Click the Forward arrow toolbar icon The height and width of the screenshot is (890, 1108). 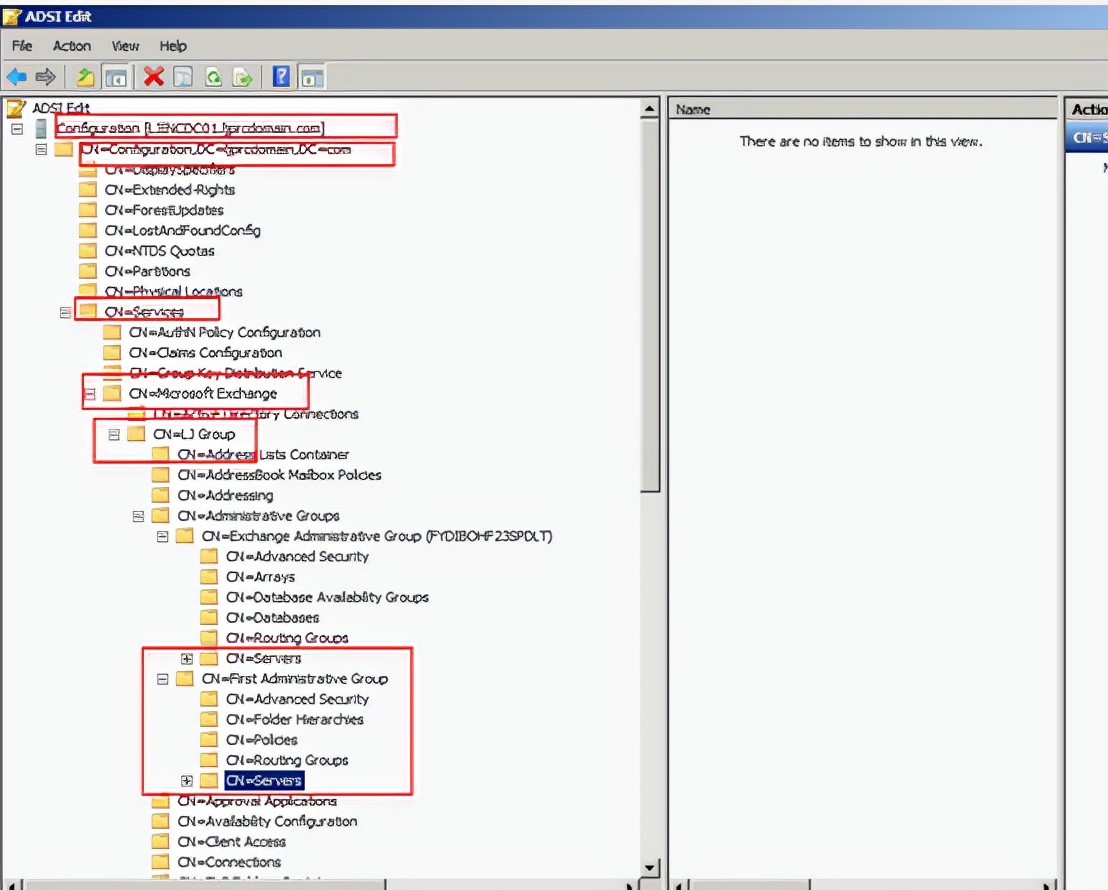[x=45, y=77]
